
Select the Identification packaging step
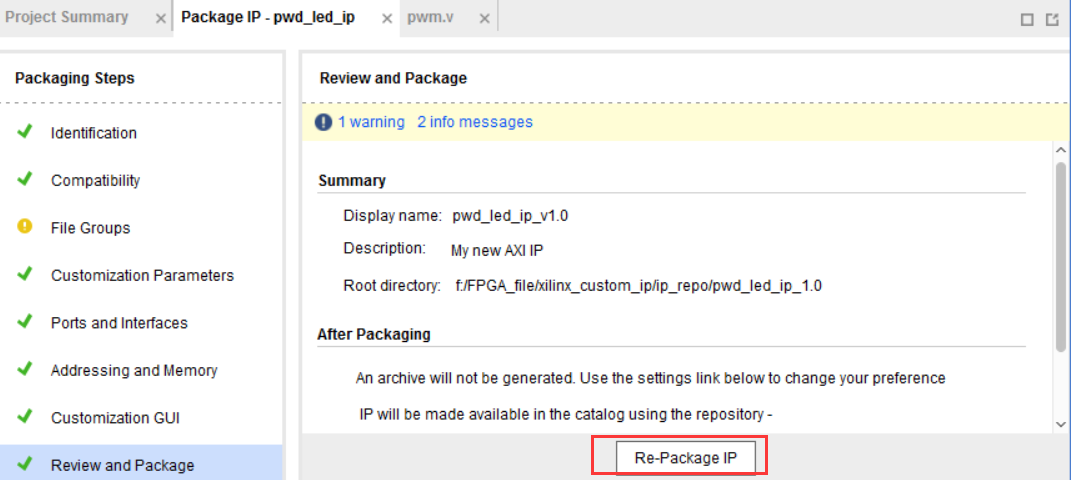coord(94,133)
